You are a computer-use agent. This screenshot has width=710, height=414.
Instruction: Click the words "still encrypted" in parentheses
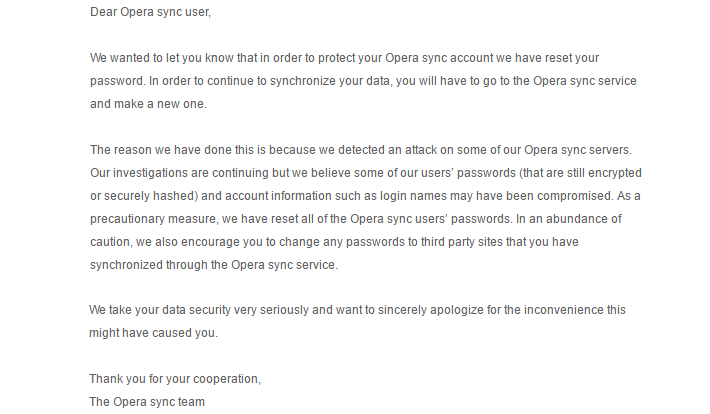(x=594, y=173)
